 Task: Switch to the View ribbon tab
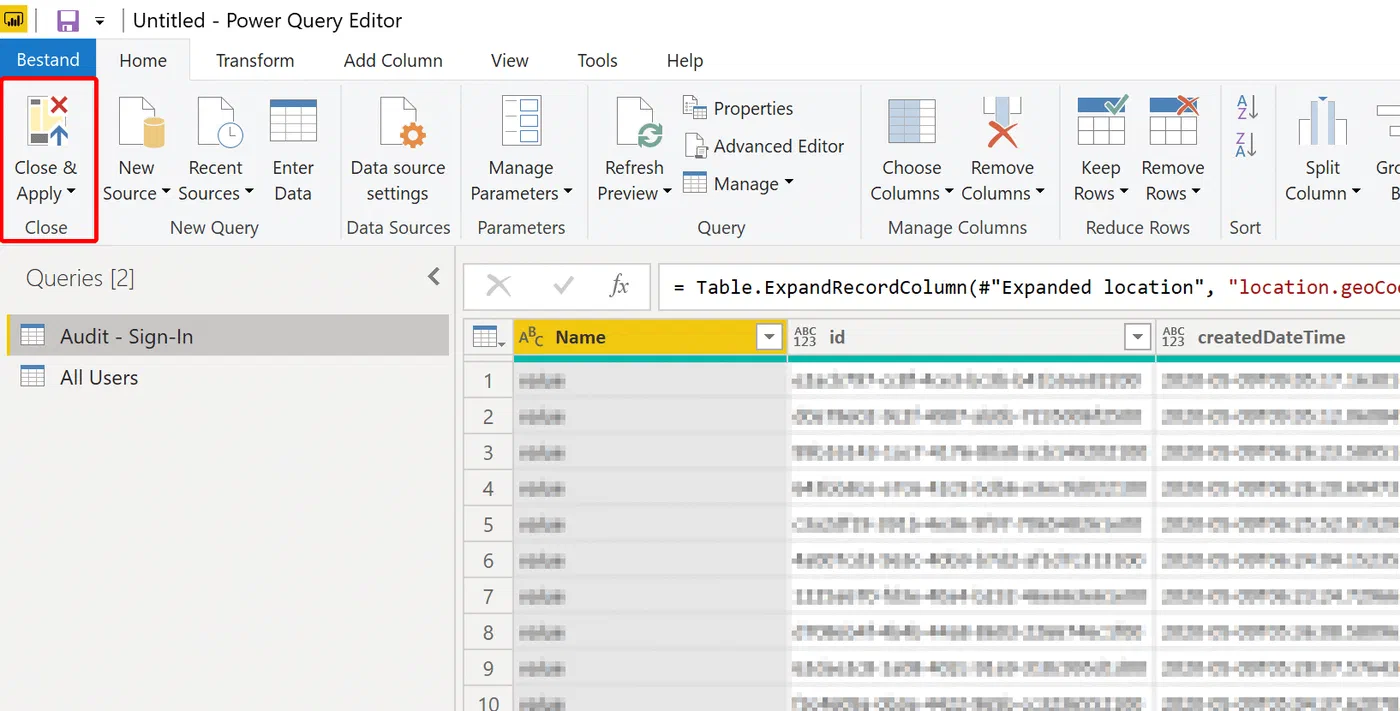510,60
